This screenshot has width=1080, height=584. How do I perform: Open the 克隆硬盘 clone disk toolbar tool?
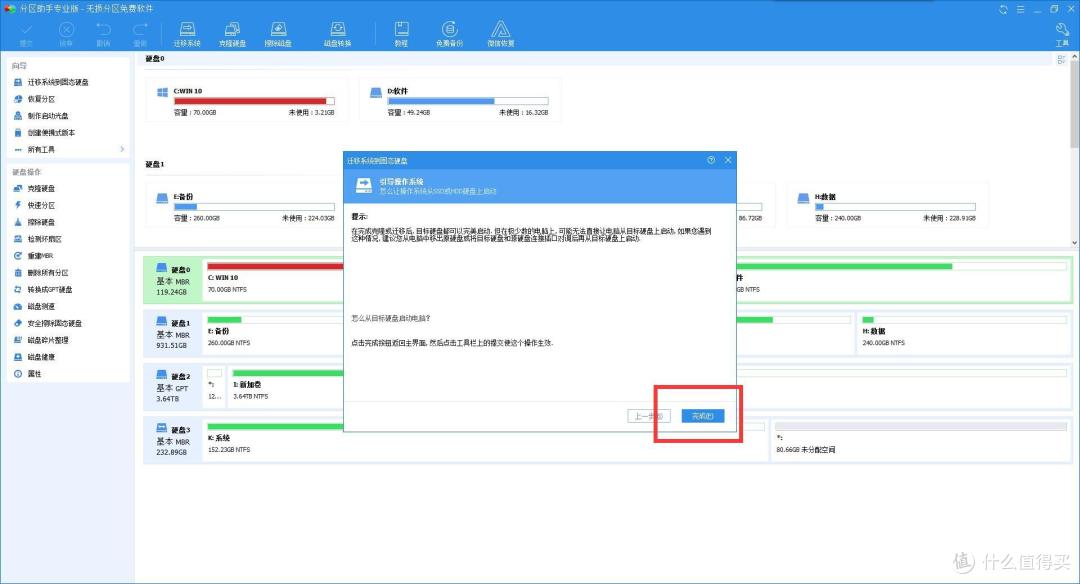[x=231, y=33]
